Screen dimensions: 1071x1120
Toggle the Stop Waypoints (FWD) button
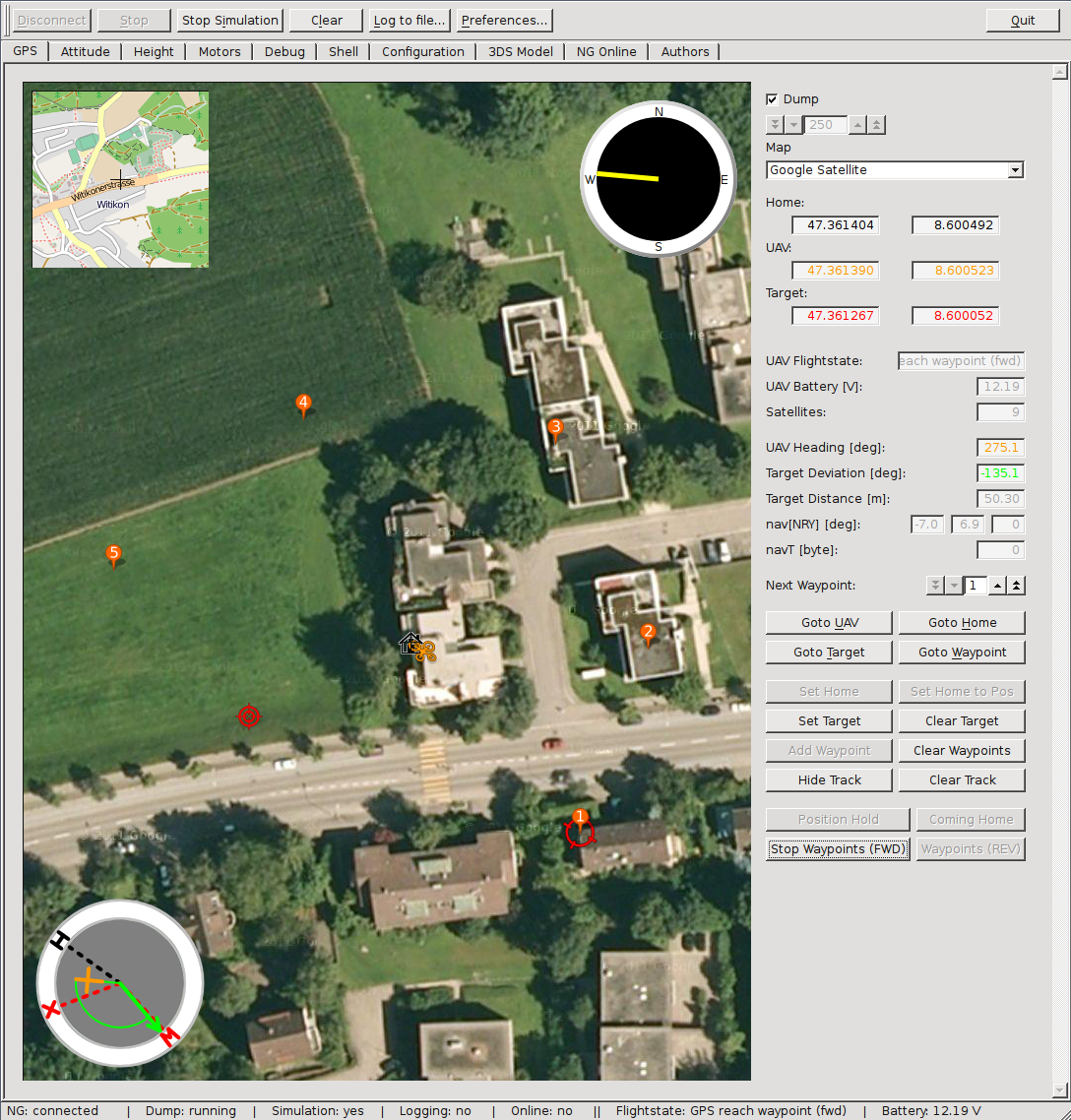[x=838, y=849]
